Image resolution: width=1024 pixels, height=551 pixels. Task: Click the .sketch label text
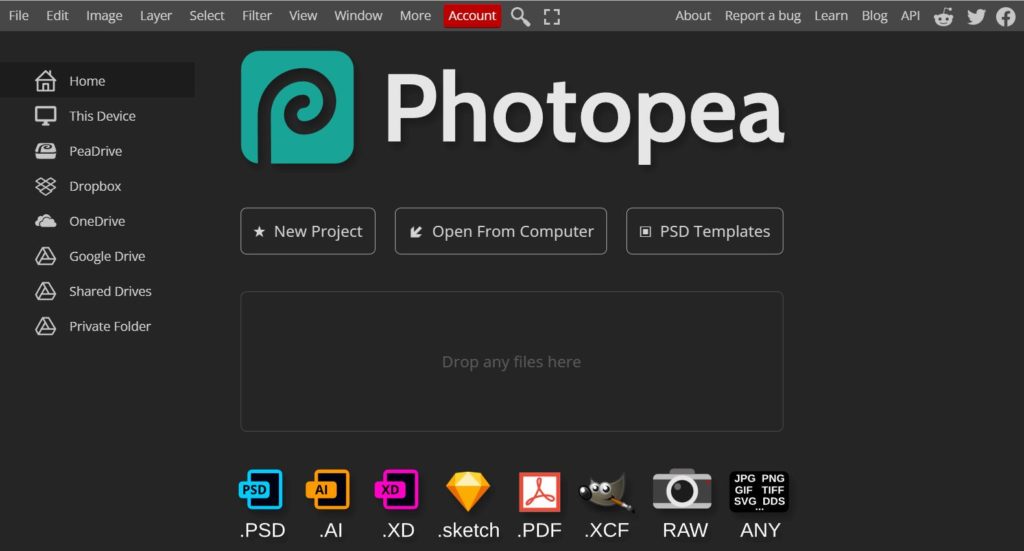(469, 530)
